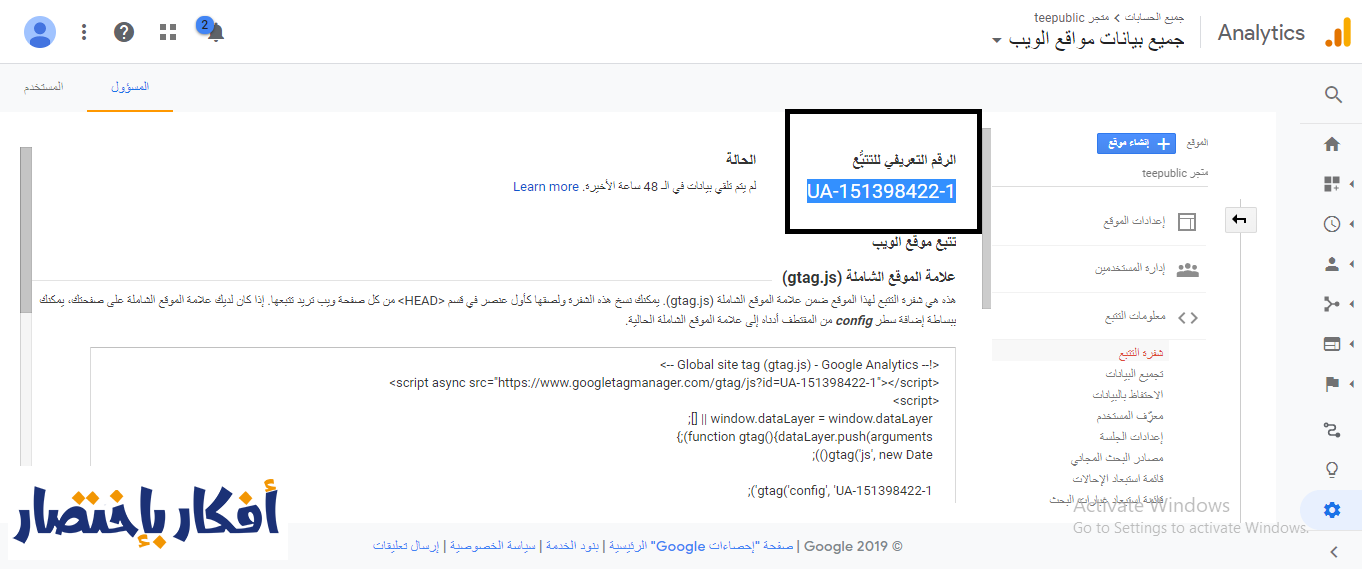Open the Audience person icon
Viewport: 1362px width, 569px height.
coord(1332,264)
